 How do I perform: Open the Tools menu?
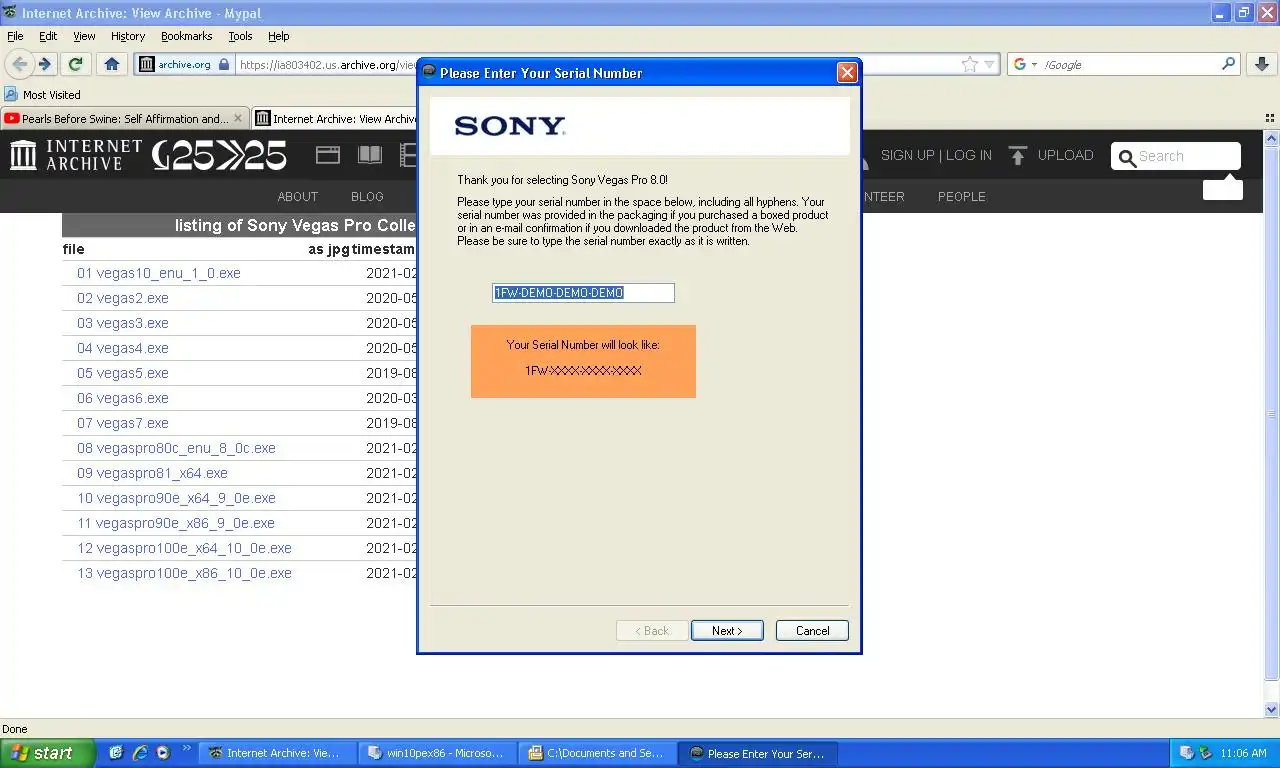pyautogui.click(x=240, y=36)
